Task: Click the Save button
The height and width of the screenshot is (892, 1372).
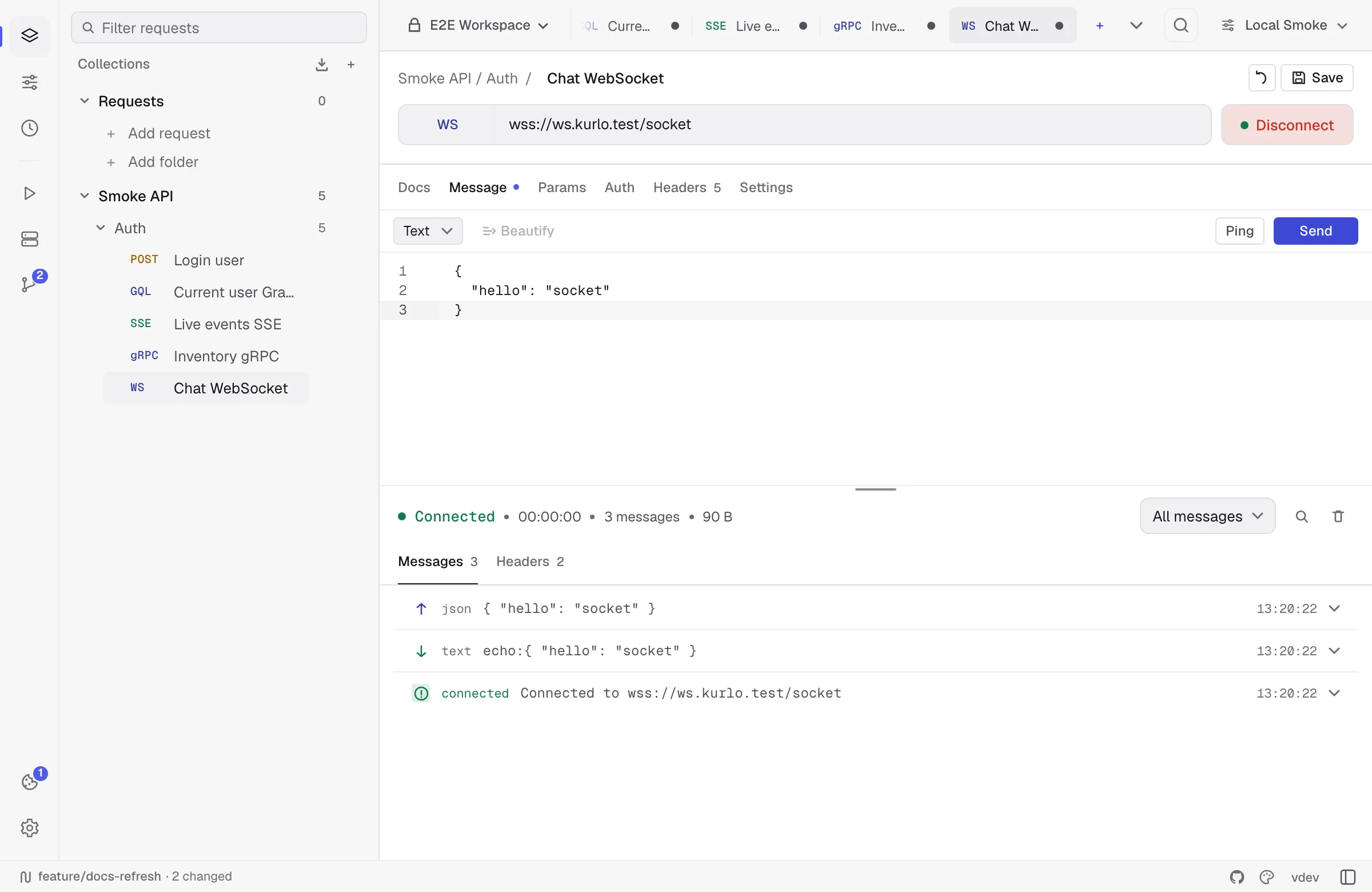Action: pyautogui.click(x=1317, y=78)
